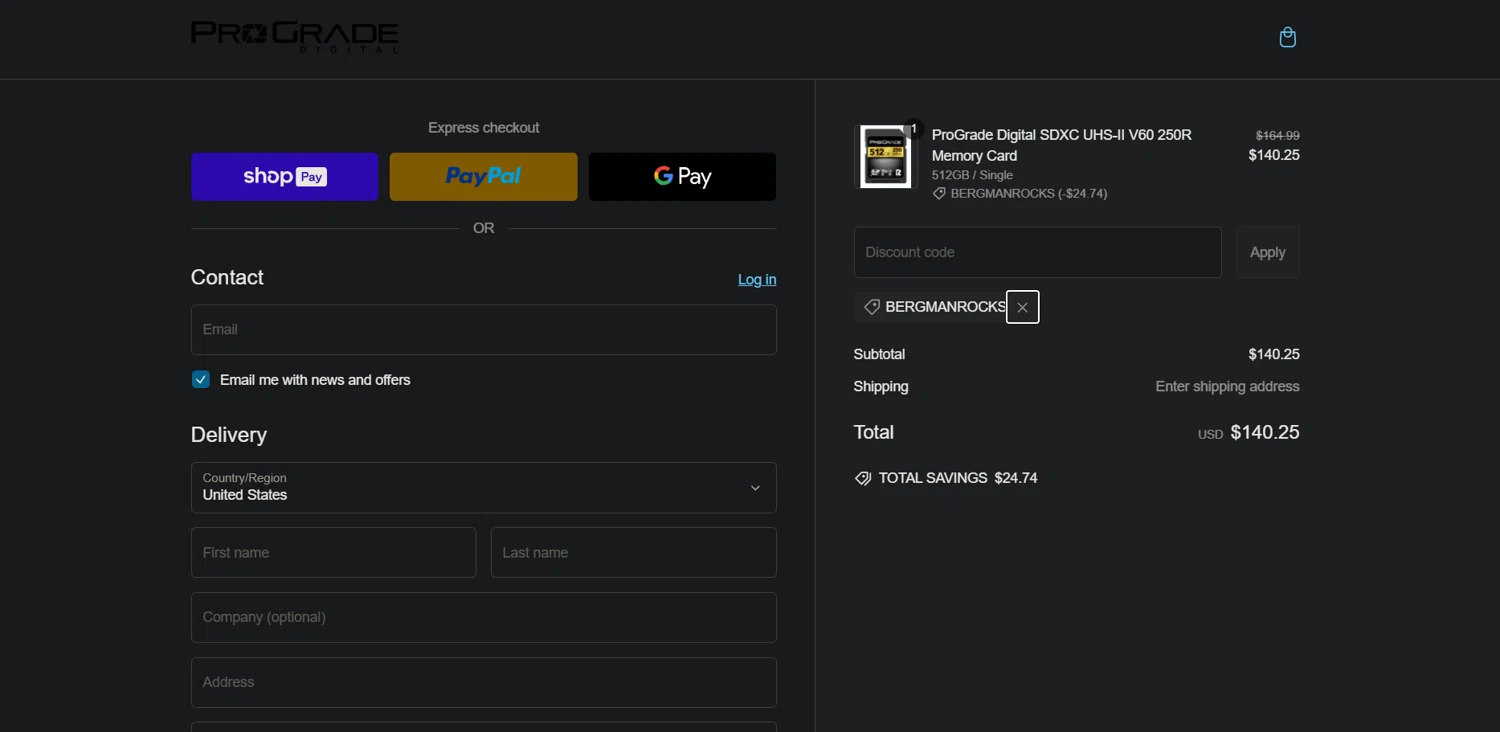Focus the Email input field
The width and height of the screenshot is (1500, 732).
point(484,330)
